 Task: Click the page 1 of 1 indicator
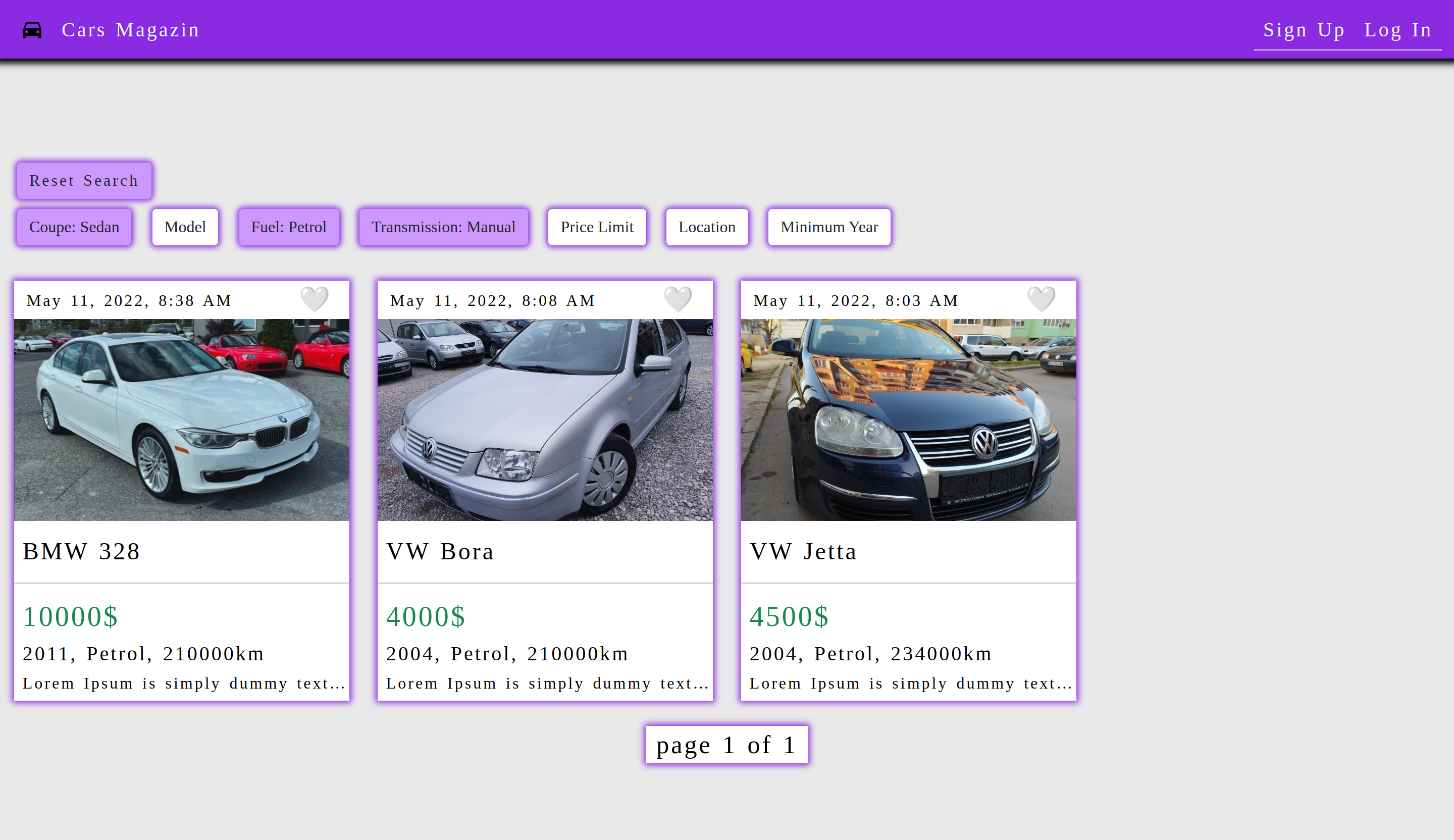click(726, 744)
